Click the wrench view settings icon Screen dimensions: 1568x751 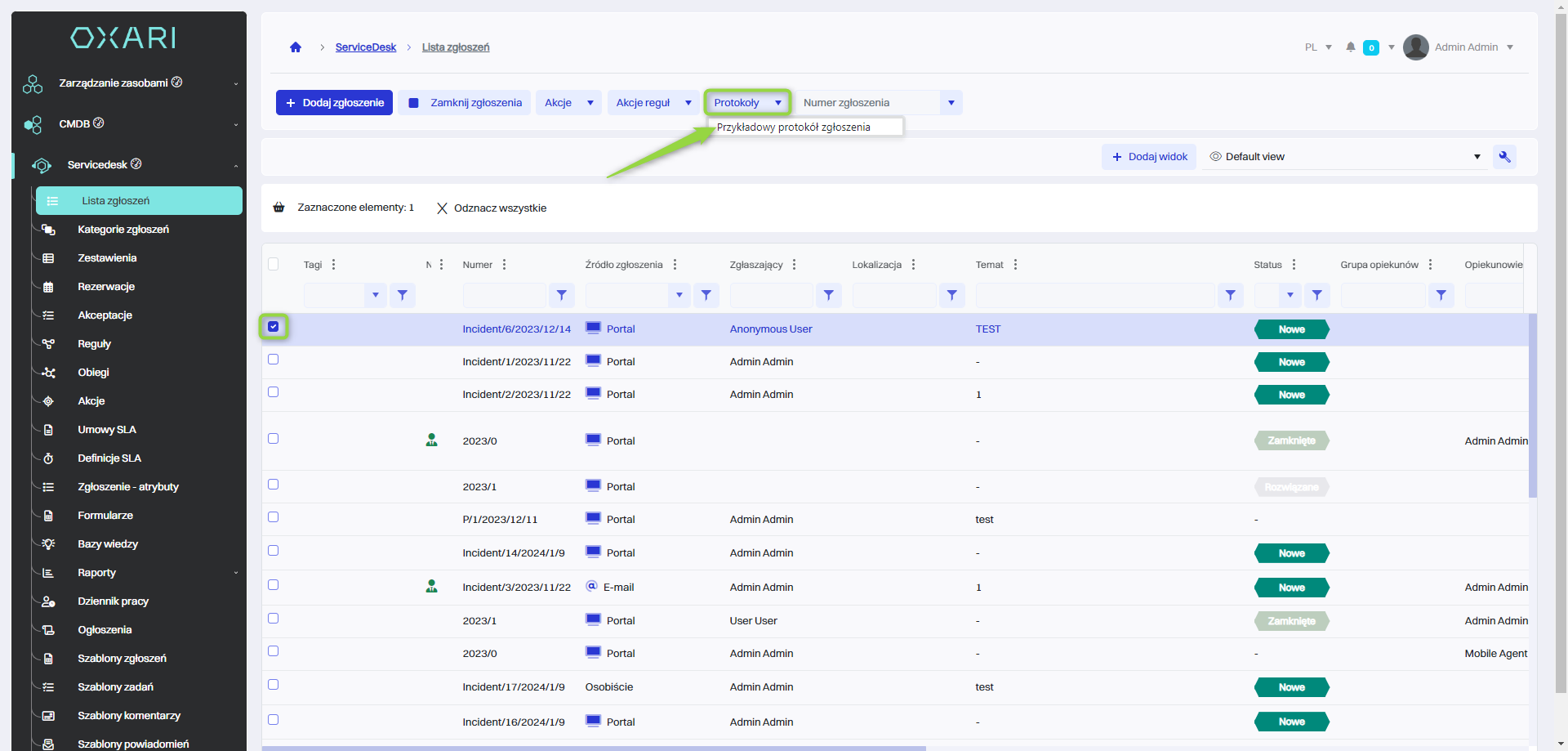1504,157
